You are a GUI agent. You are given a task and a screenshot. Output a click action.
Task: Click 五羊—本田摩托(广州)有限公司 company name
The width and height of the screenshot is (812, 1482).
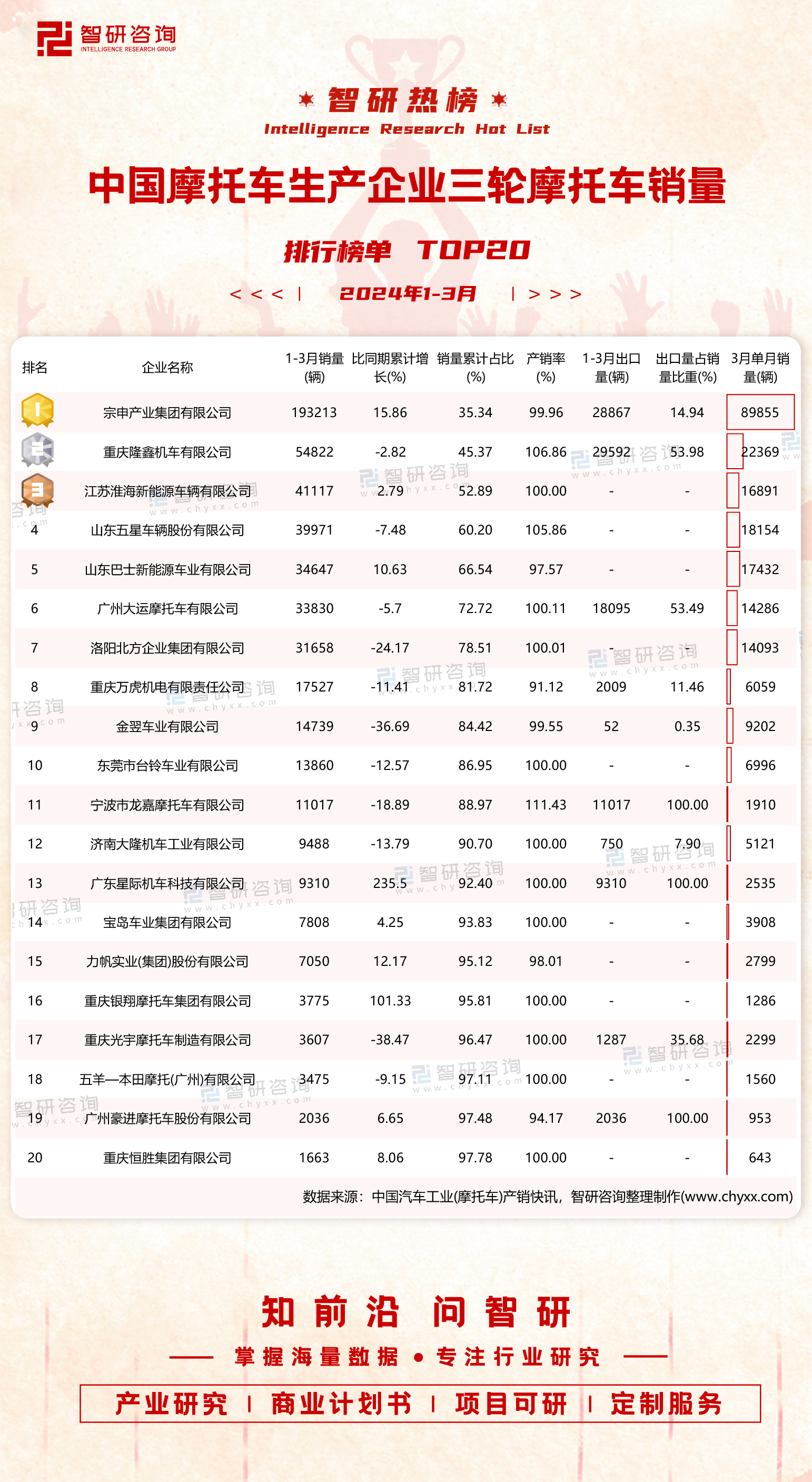point(167,1079)
